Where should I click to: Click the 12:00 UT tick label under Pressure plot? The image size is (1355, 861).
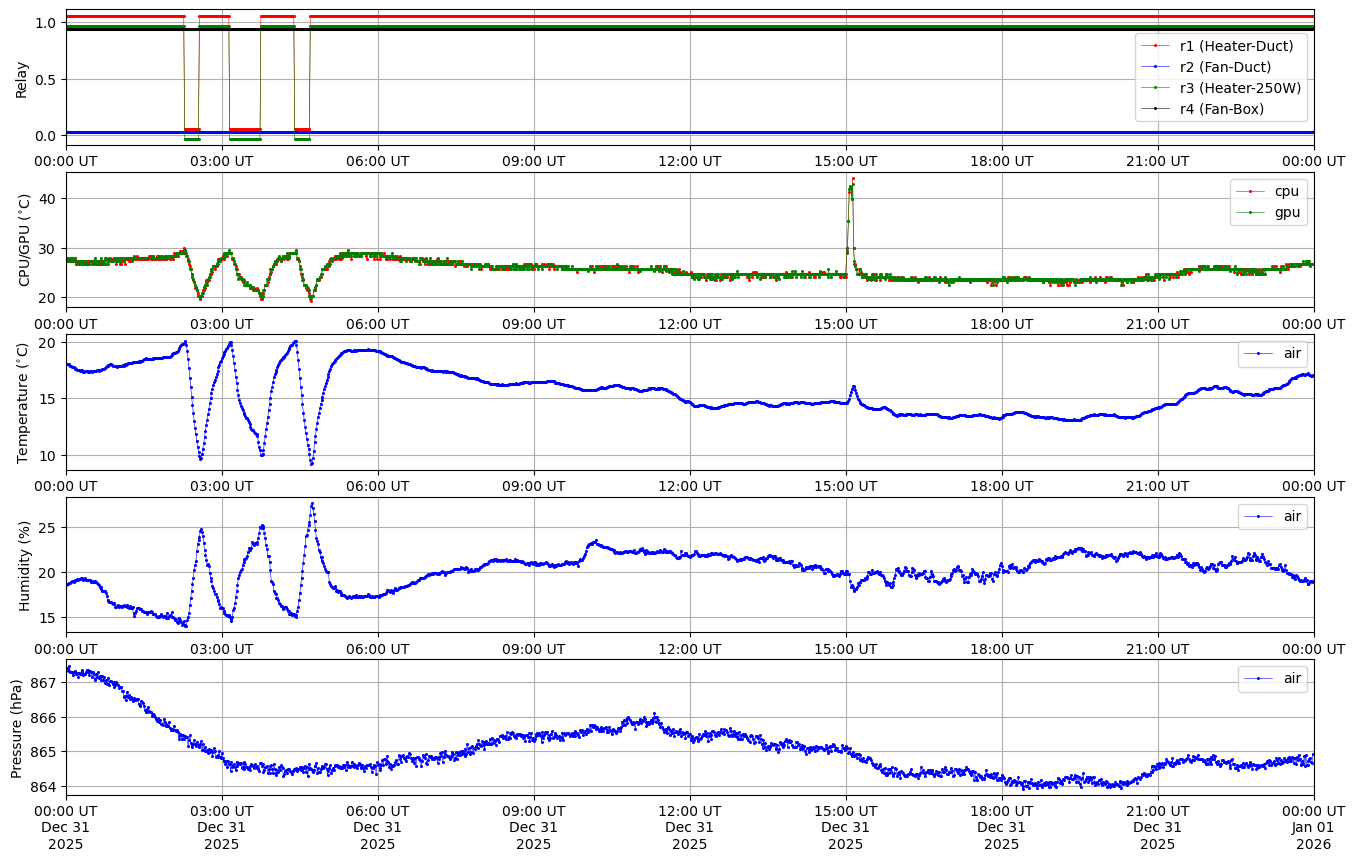(689, 810)
